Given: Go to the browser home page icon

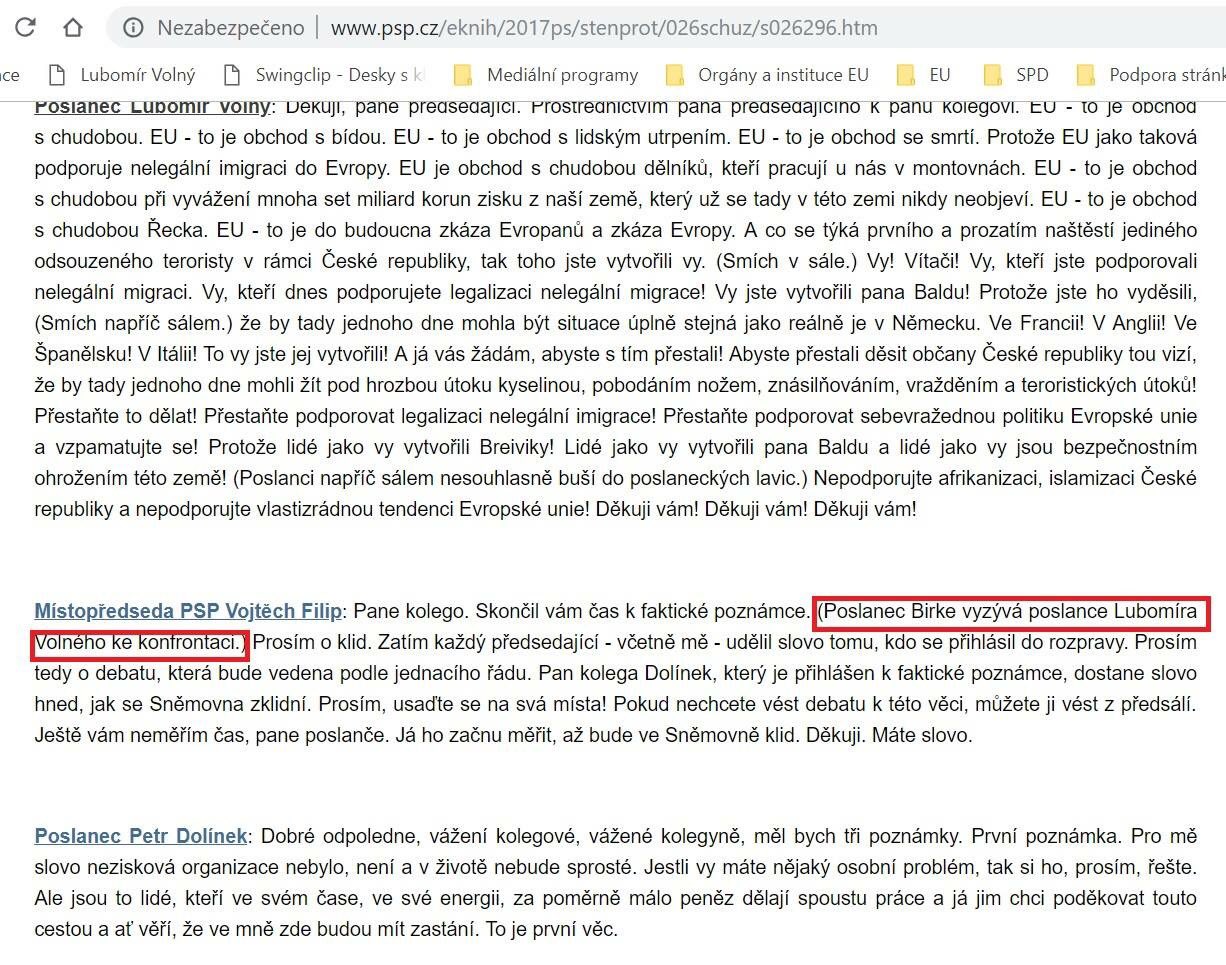Looking at the screenshot, I should click(x=72, y=27).
